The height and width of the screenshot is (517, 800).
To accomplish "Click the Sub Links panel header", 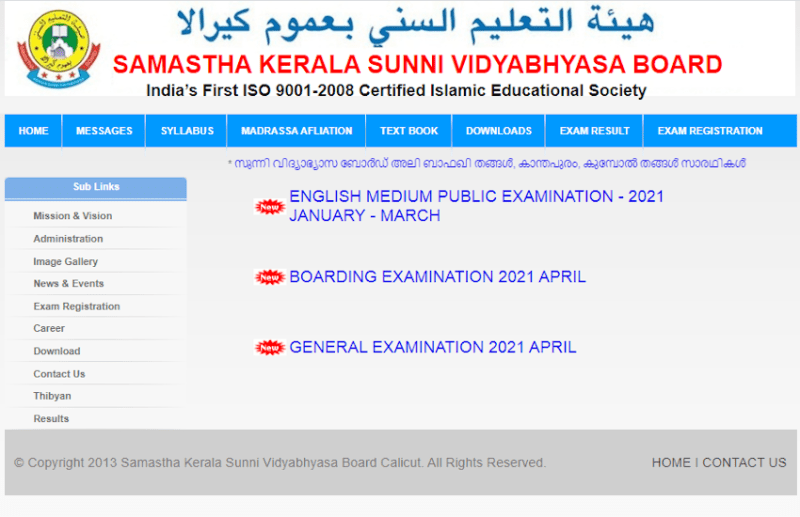I will point(96,187).
